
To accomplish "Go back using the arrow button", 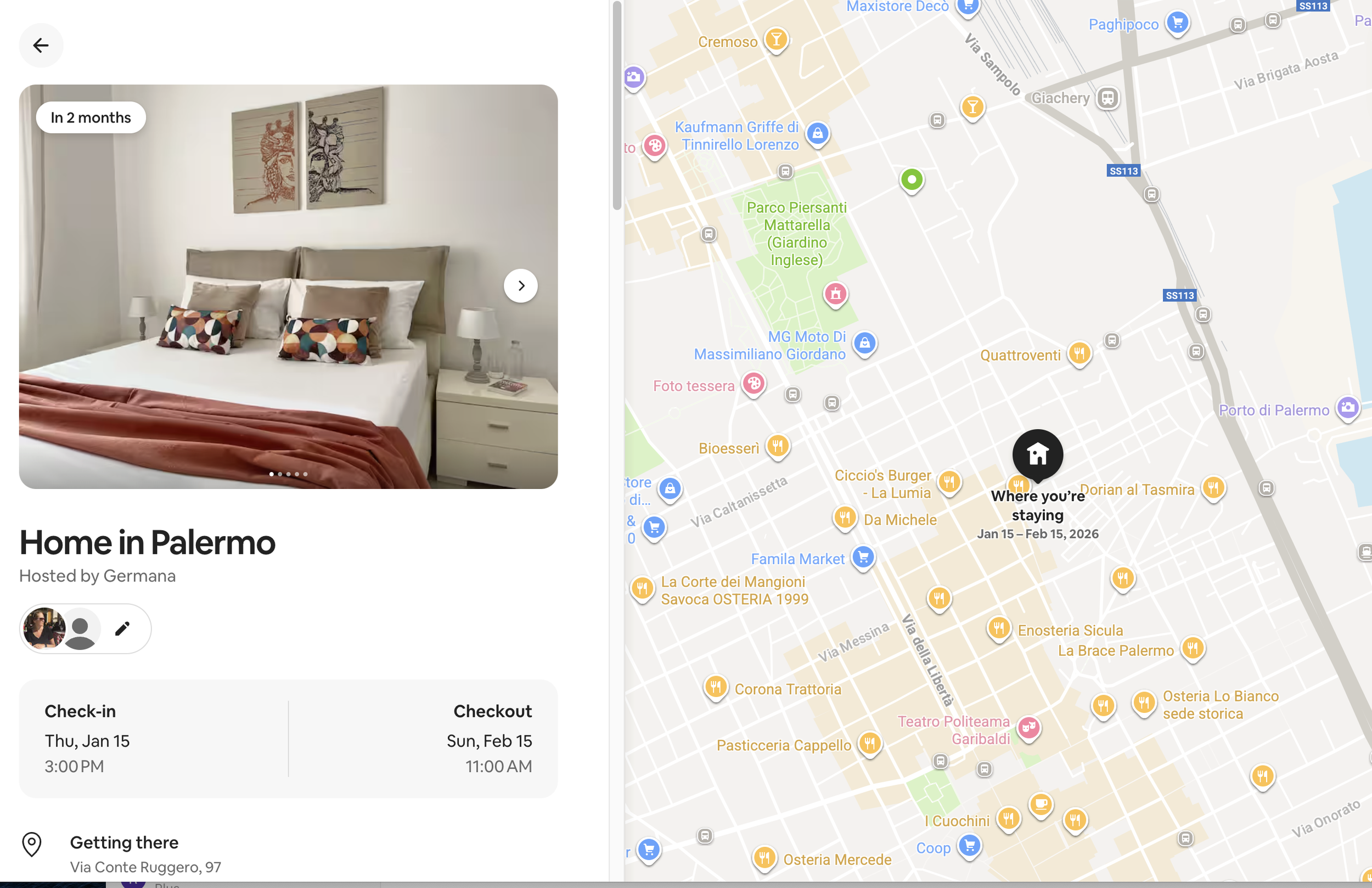I will click(41, 45).
